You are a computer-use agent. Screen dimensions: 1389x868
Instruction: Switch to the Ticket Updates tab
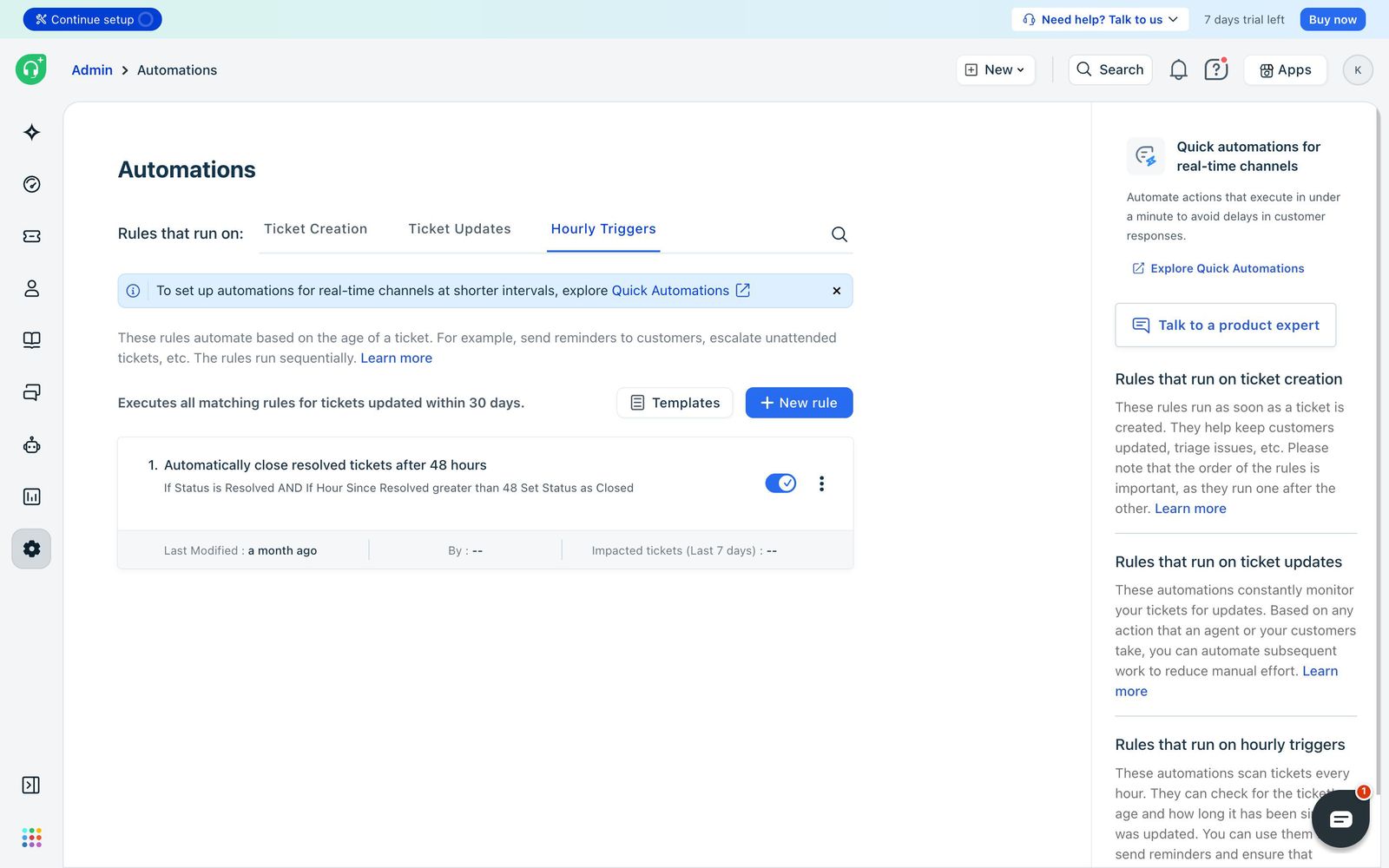(459, 229)
